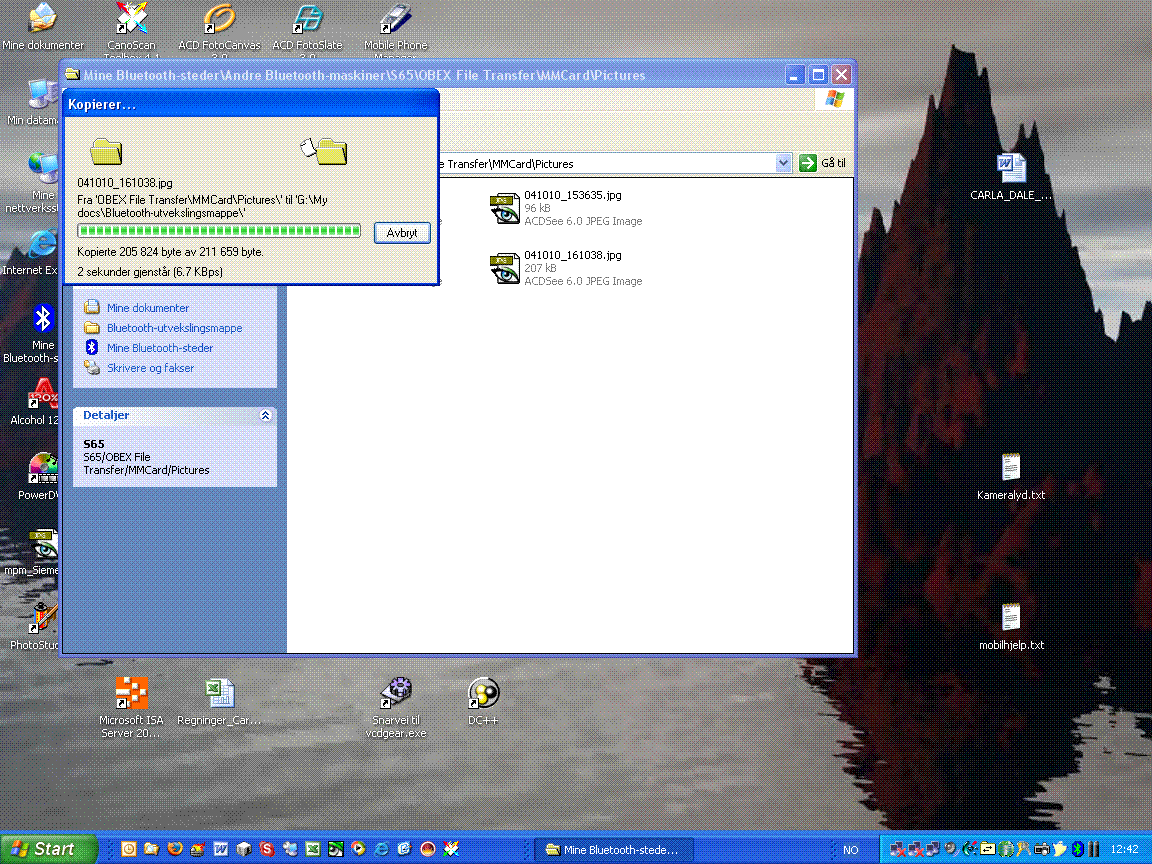Select file 041010_161038.jpg in the folder
The image size is (1152, 864).
(566, 268)
